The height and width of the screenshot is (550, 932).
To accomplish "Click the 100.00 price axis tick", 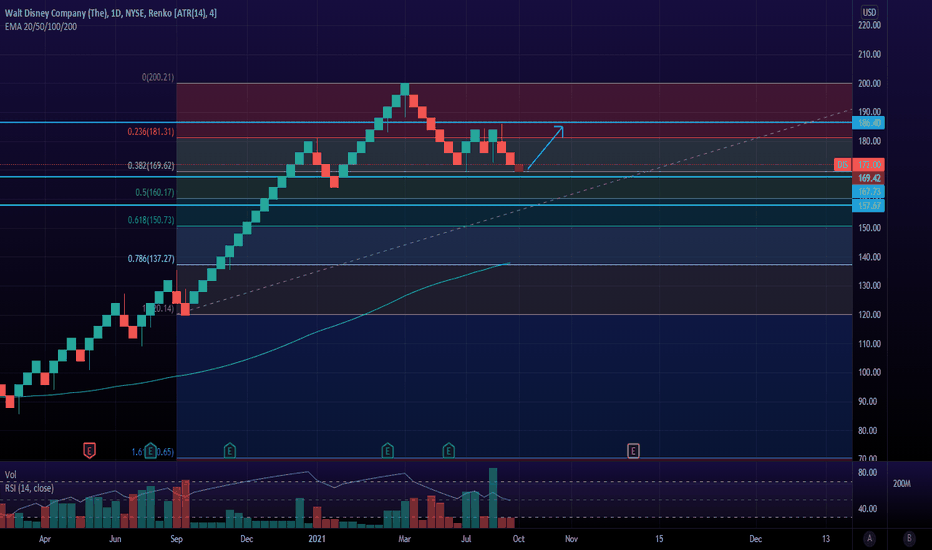I will point(869,372).
